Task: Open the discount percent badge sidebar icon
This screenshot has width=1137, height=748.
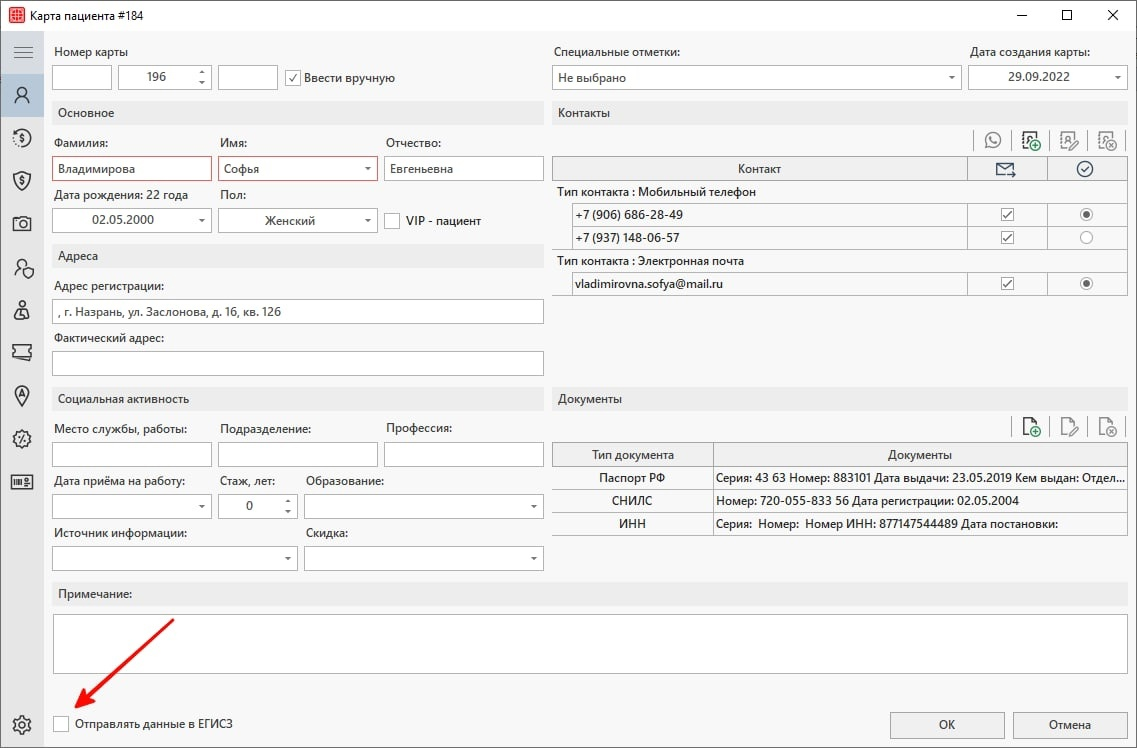Action: click(x=22, y=439)
